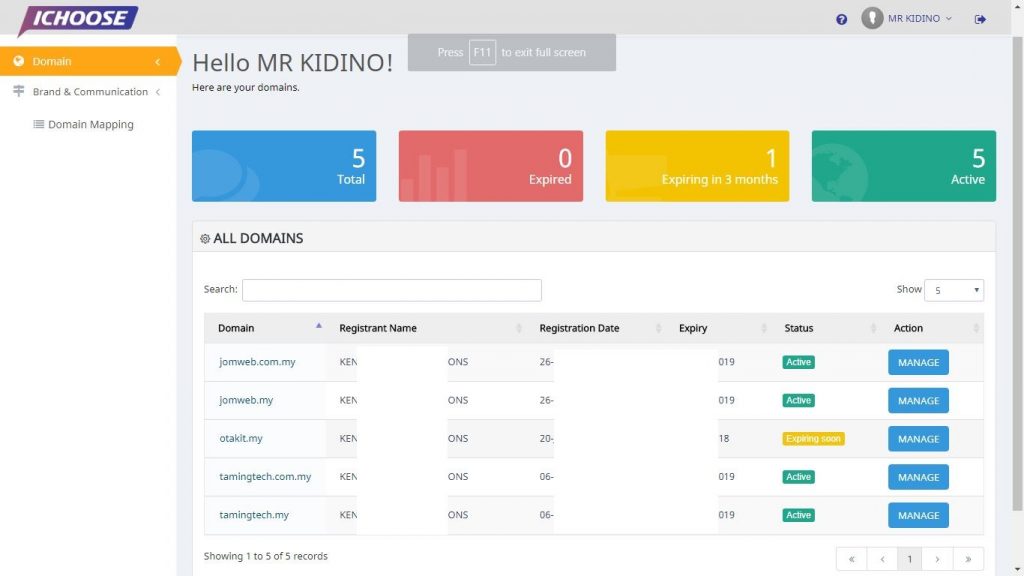Click the sitemap icon next to Brand & Communication
Screen dimensions: 1024x576
point(18,91)
